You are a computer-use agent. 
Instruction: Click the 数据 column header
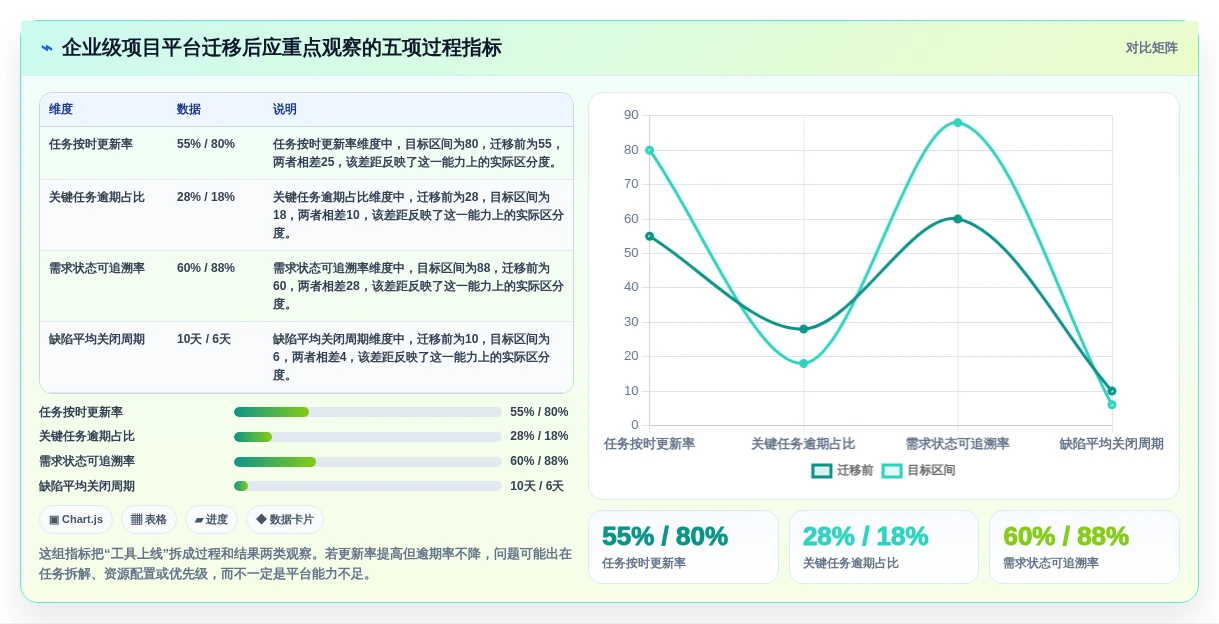pyautogui.click(x=189, y=110)
